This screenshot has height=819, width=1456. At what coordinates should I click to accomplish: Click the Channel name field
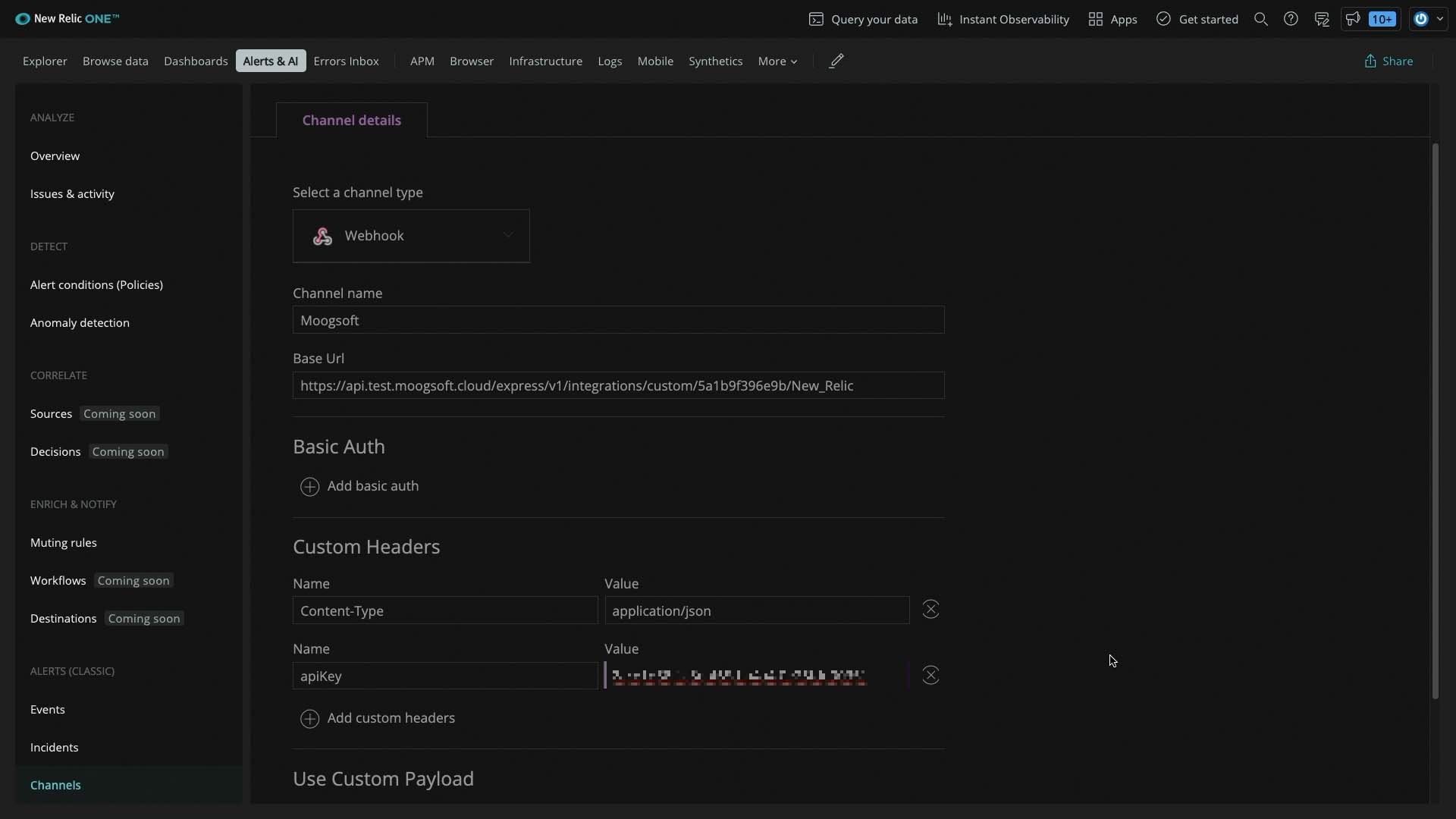click(619, 320)
